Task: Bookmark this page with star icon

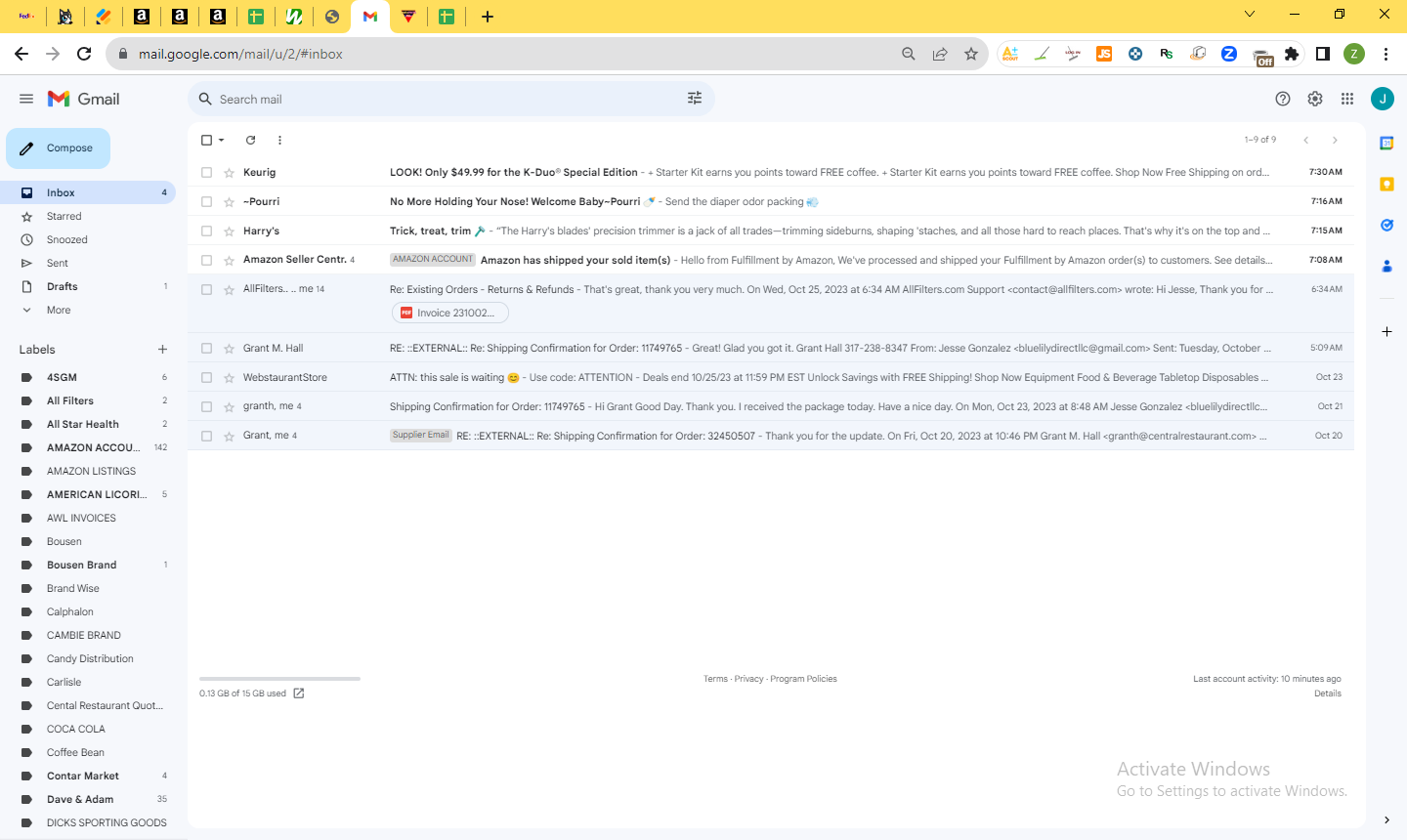Action: click(970, 54)
